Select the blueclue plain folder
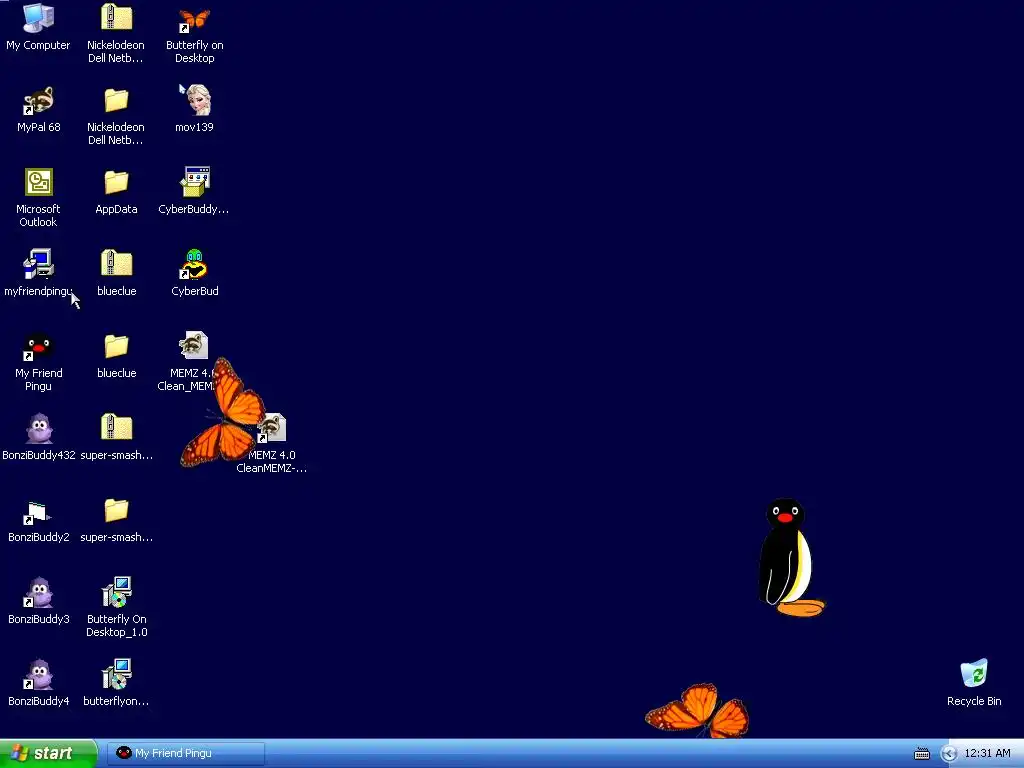Image resolution: width=1024 pixels, height=768 pixels. (116, 346)
